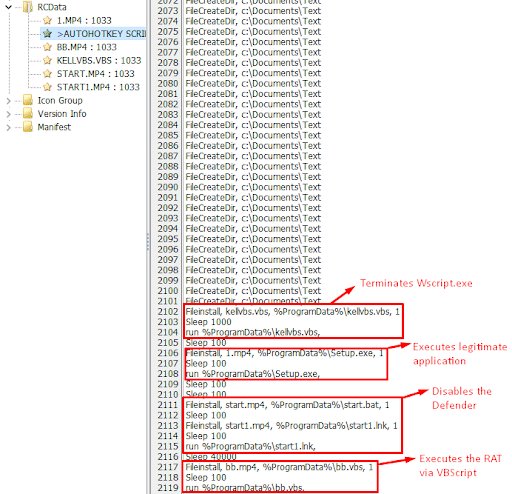Select the KELLVBS.VBS : 1033 resource

click(x=99, y=60)
